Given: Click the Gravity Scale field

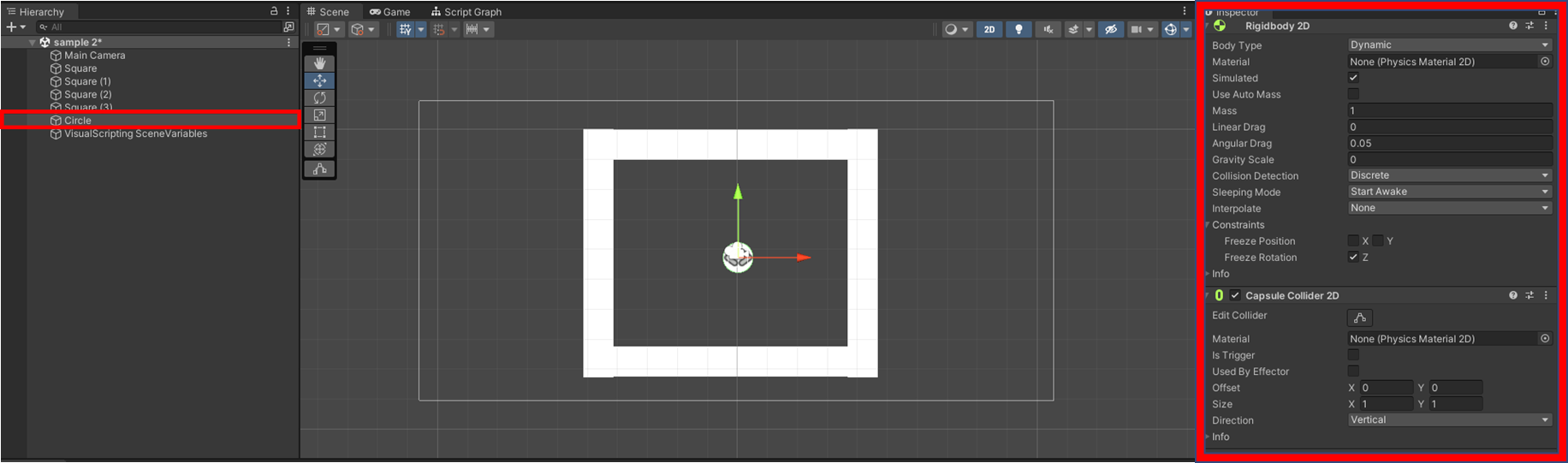Looking at the screenshot, I should (x=1450, y=159).
